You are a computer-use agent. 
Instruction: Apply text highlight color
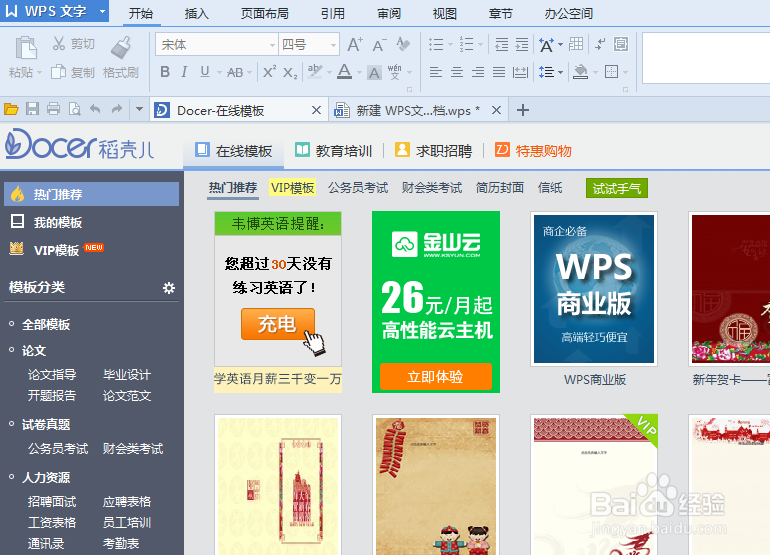315,72
